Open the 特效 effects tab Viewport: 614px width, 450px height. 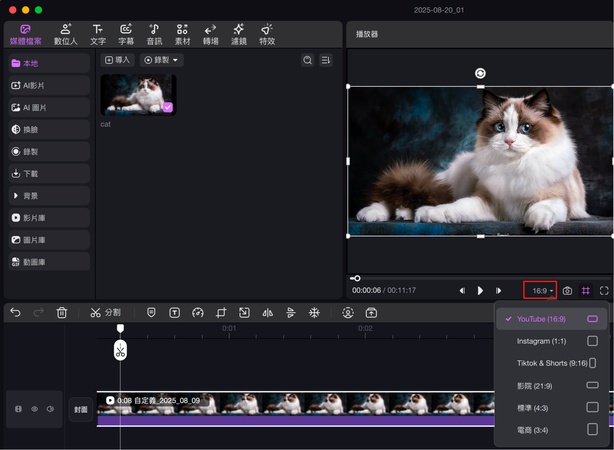click(267, 34)
